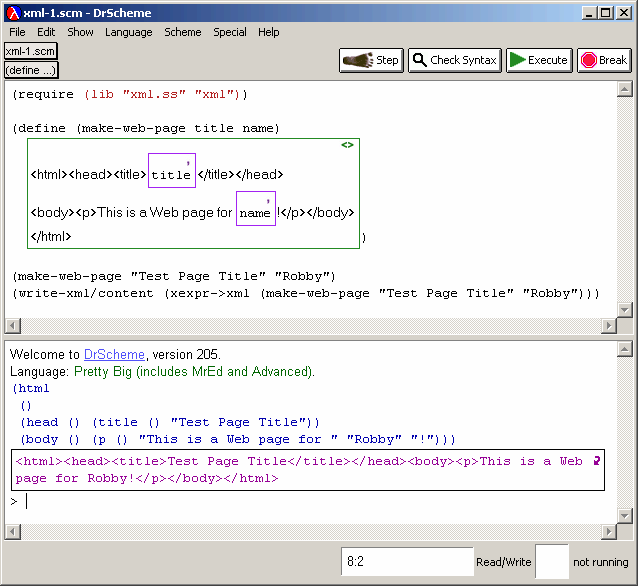Execute the program with the green arrow button
The width and height of the screenshot is (638, 586).
[539, 60]
